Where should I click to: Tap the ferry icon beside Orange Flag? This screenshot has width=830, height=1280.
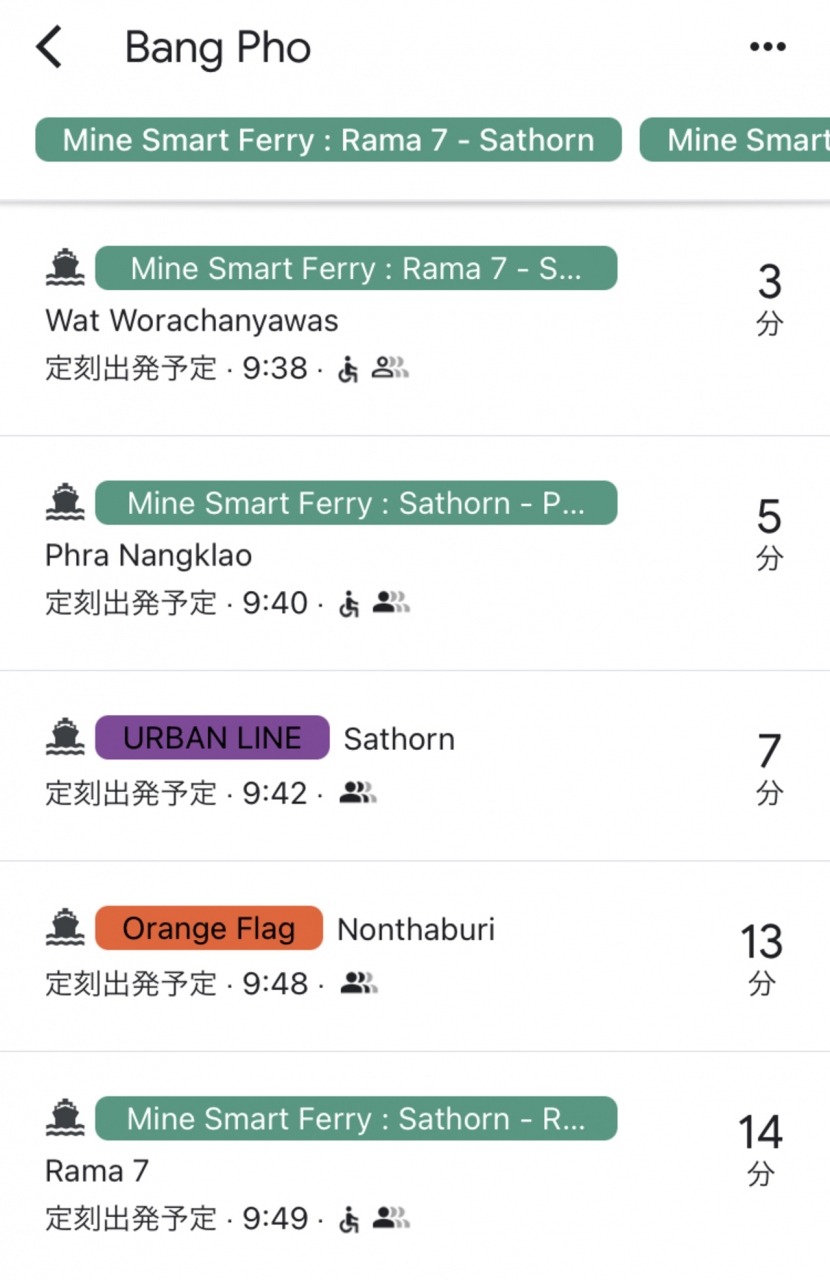click(65, 928)
